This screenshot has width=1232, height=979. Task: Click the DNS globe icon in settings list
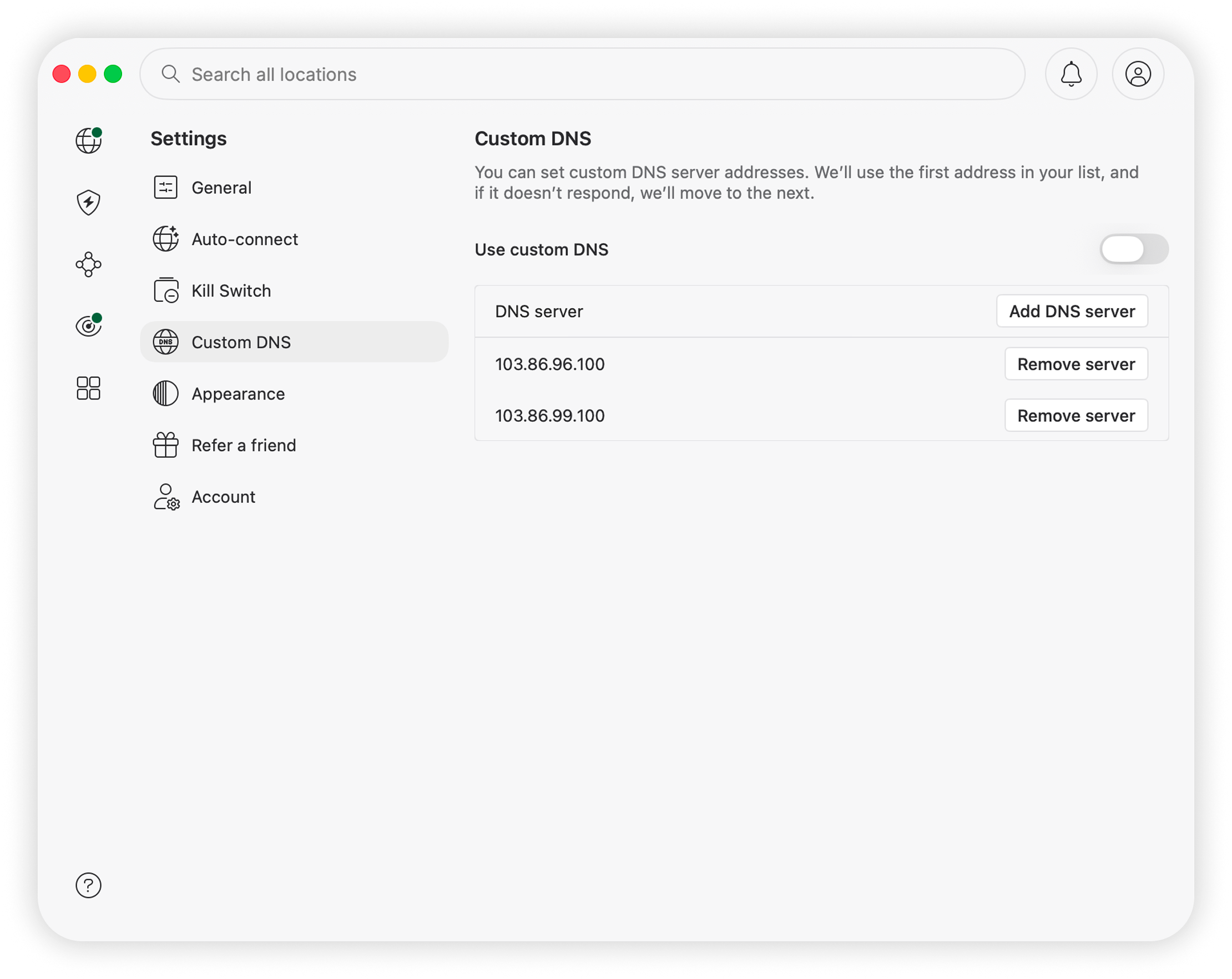pos(166,342)
